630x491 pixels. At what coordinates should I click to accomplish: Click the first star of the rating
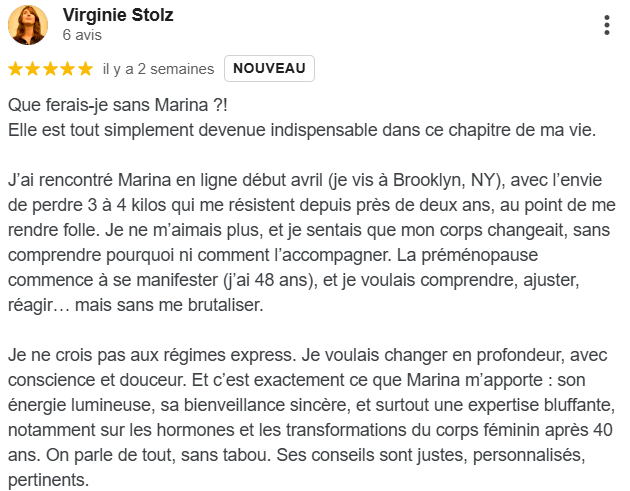(x=15, y=69)
